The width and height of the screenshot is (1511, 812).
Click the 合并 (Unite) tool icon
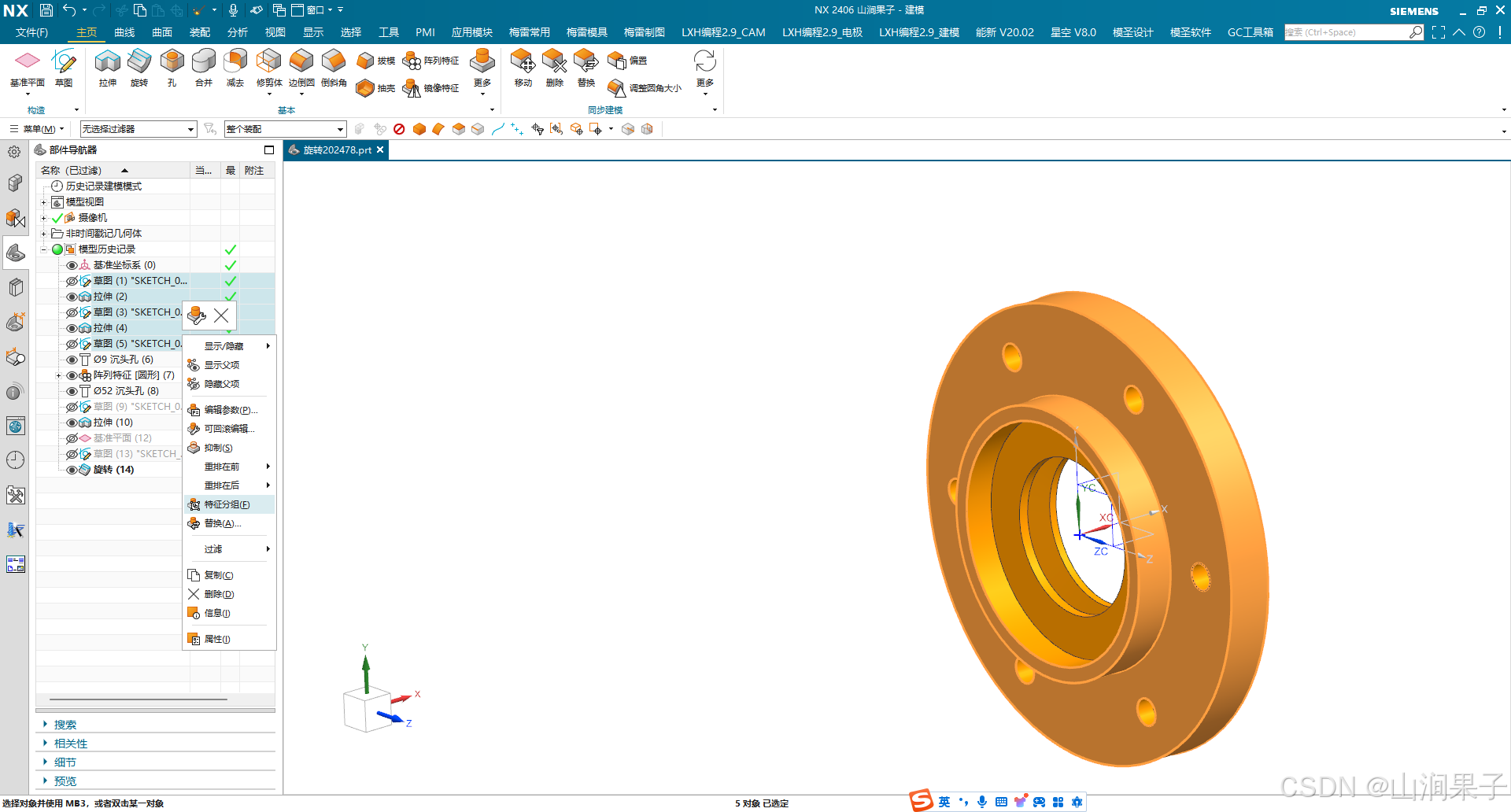click(x=204, y=68)
